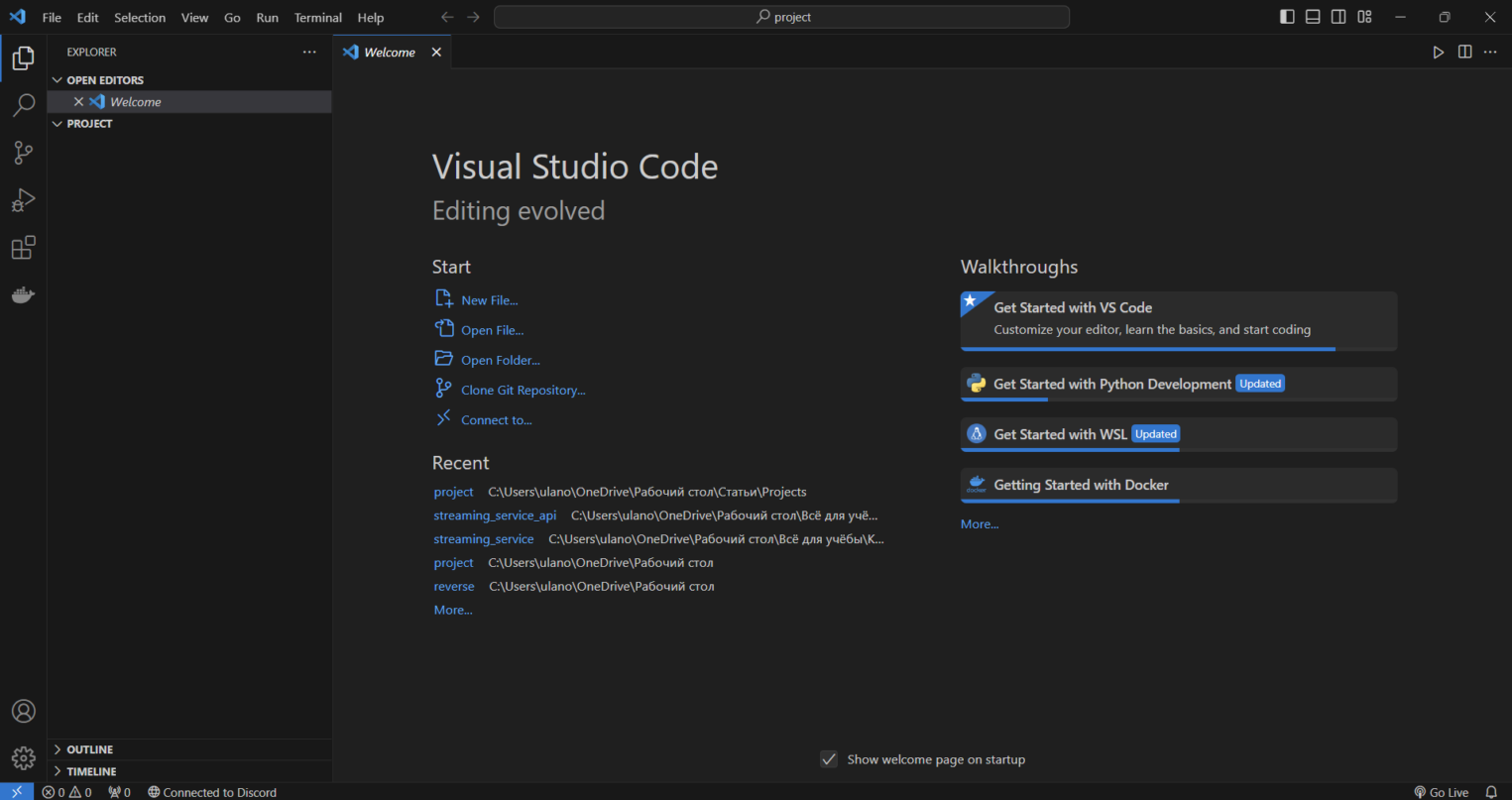Open the Selection menu
The image size is (1512, 800).
(x=140, y=18)
